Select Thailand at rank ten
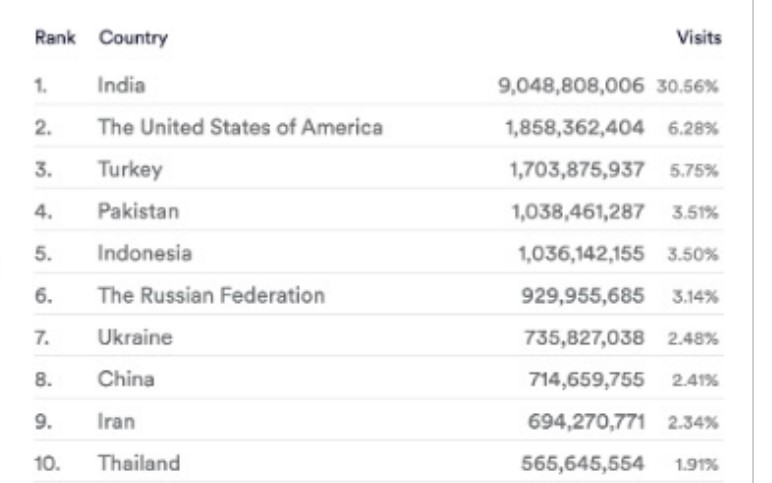 tap(139, 463)
